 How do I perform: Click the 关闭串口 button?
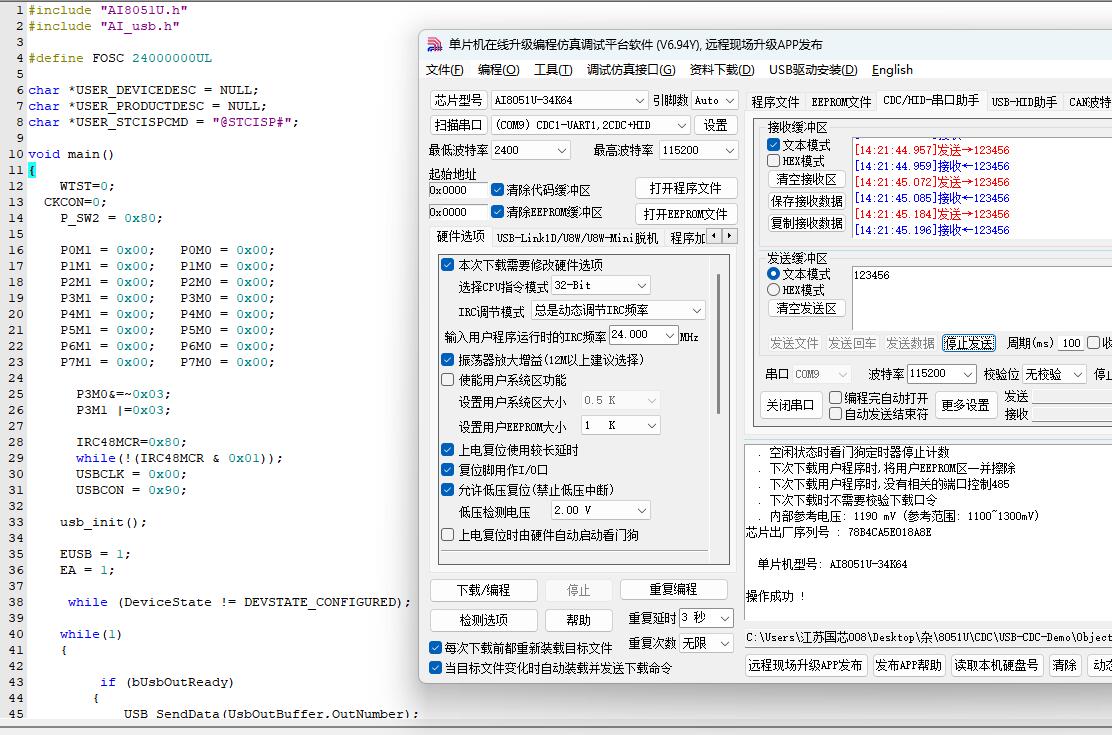pos(790,405)
